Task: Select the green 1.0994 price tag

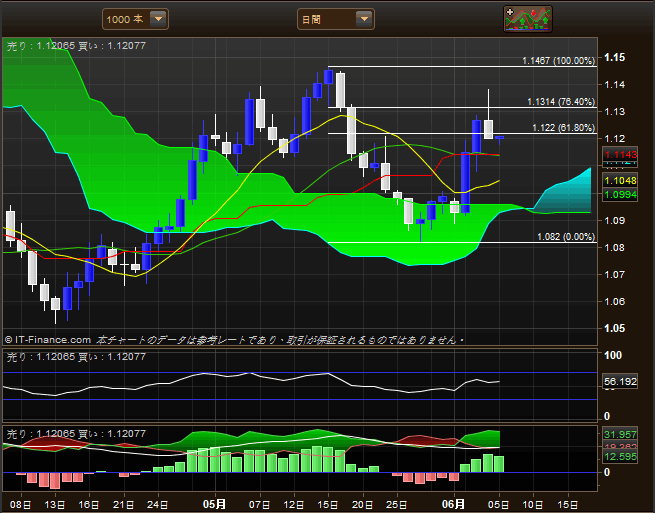Action: point(620,195)
